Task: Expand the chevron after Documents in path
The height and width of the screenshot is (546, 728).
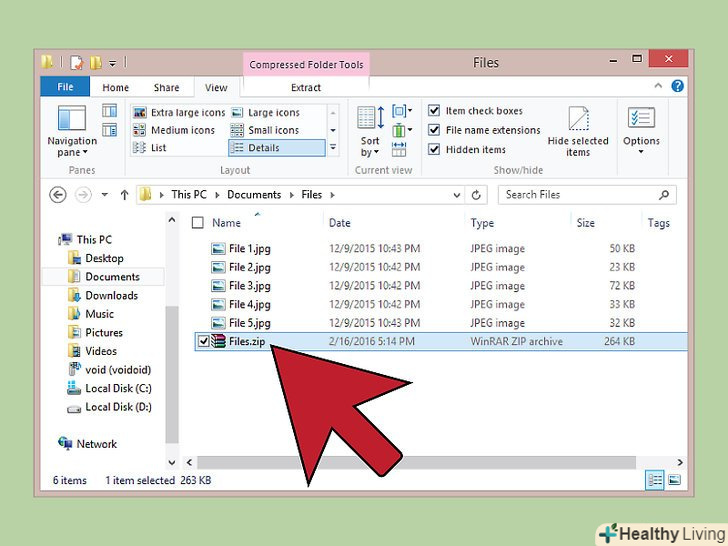Action: click(x=292, y=195)
